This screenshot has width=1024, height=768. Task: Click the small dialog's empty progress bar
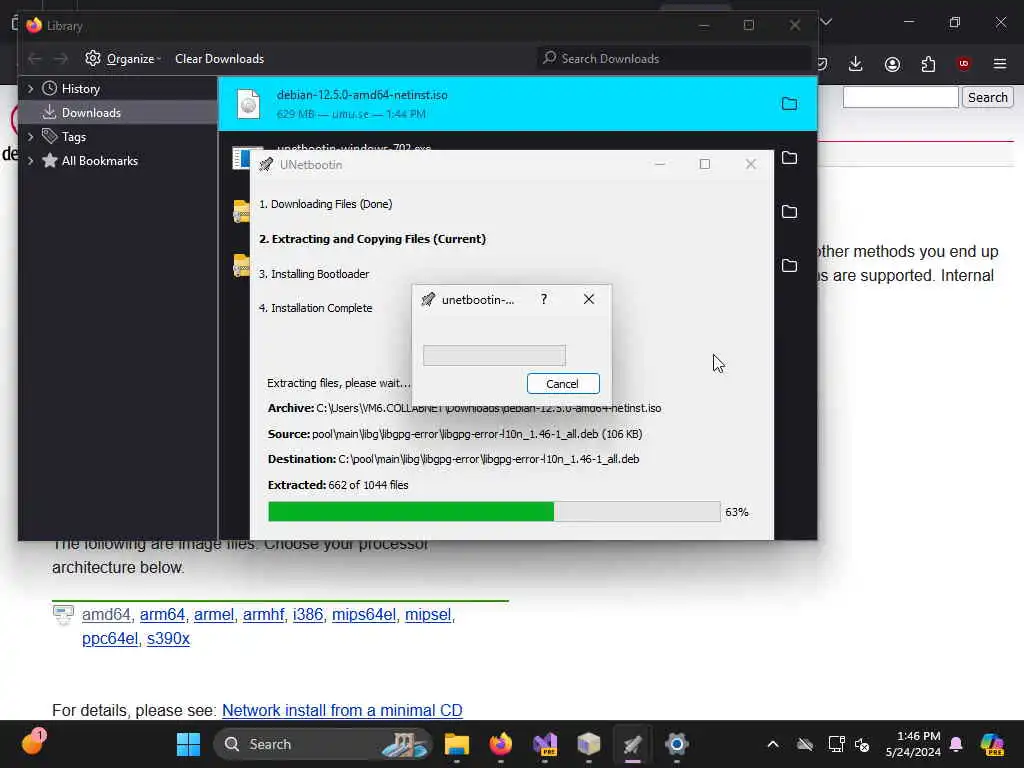coord(494,355)
